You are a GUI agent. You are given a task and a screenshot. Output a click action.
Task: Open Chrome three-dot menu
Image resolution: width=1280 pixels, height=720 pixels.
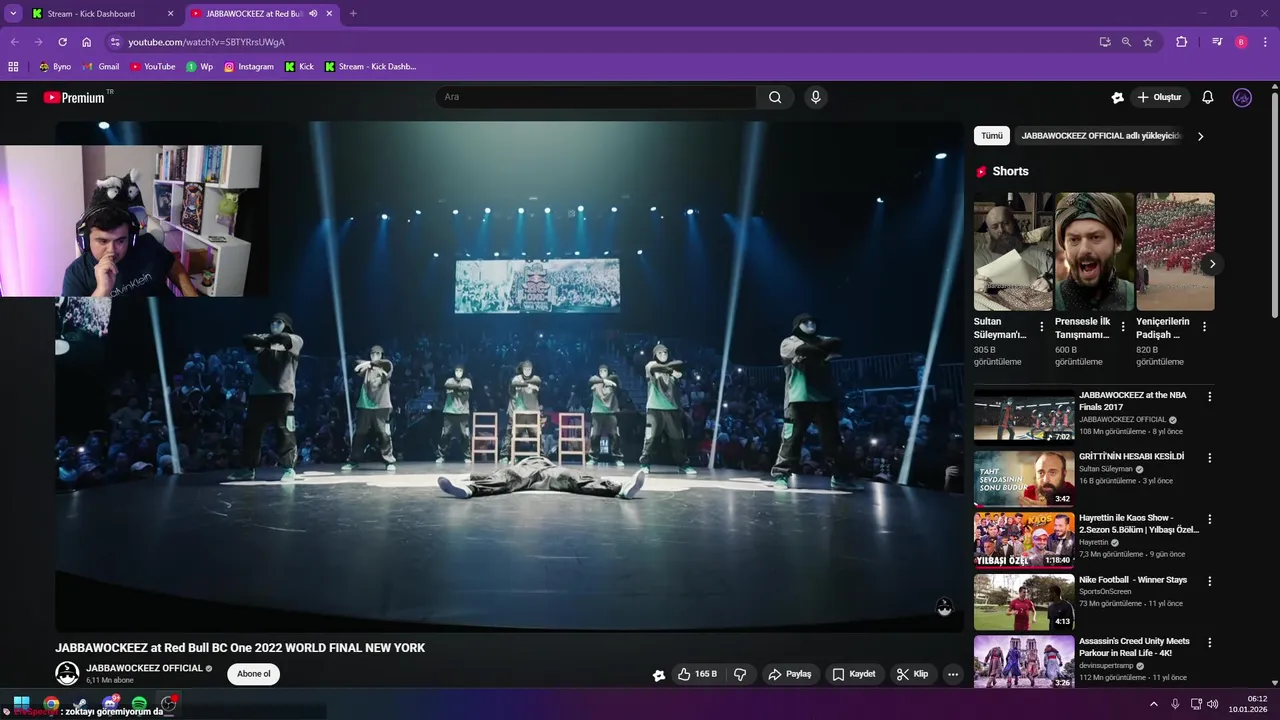pyautogui.click(x=1264, y=42)
